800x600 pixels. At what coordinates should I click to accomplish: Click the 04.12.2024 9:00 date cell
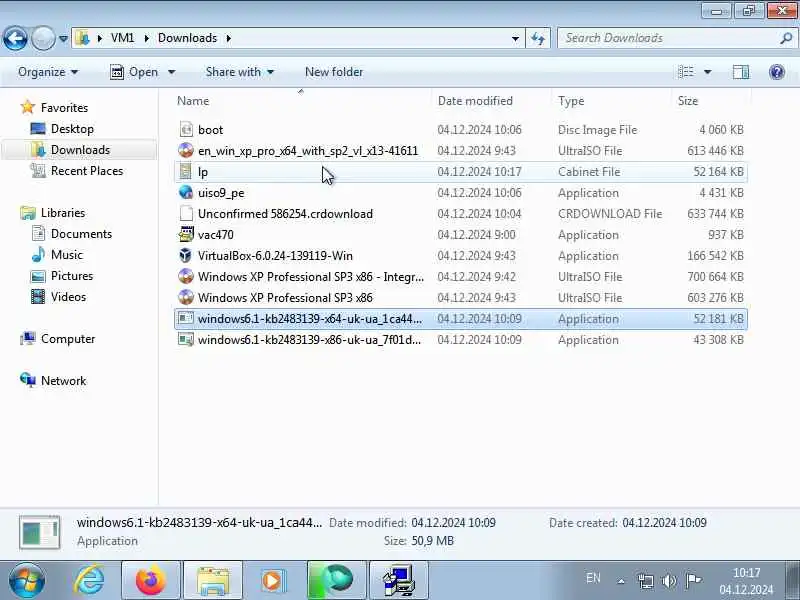click(x=477, y=235)
